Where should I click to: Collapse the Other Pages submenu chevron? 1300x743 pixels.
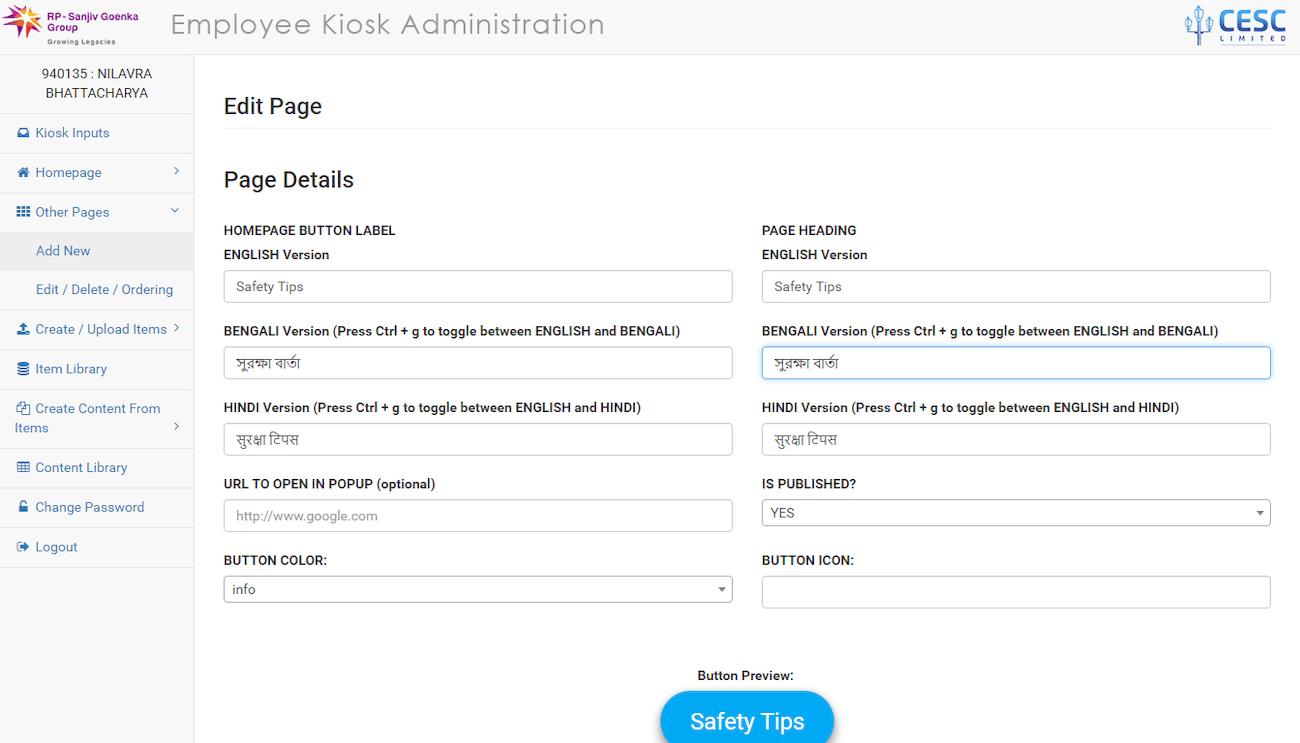[175, 211]
